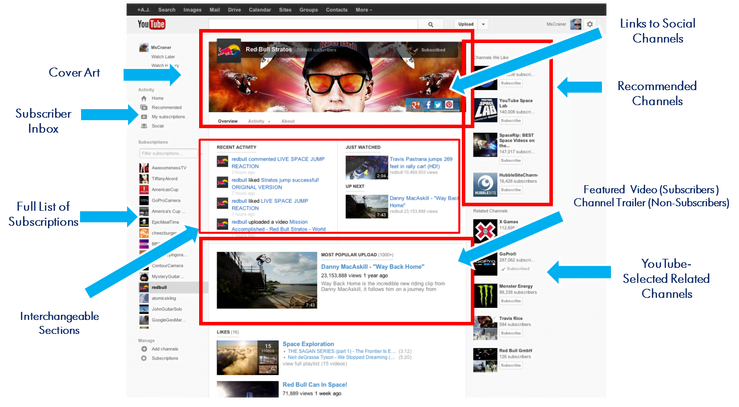Click the X Games channel logo
The image size is (739, 407).
[484, 230]
